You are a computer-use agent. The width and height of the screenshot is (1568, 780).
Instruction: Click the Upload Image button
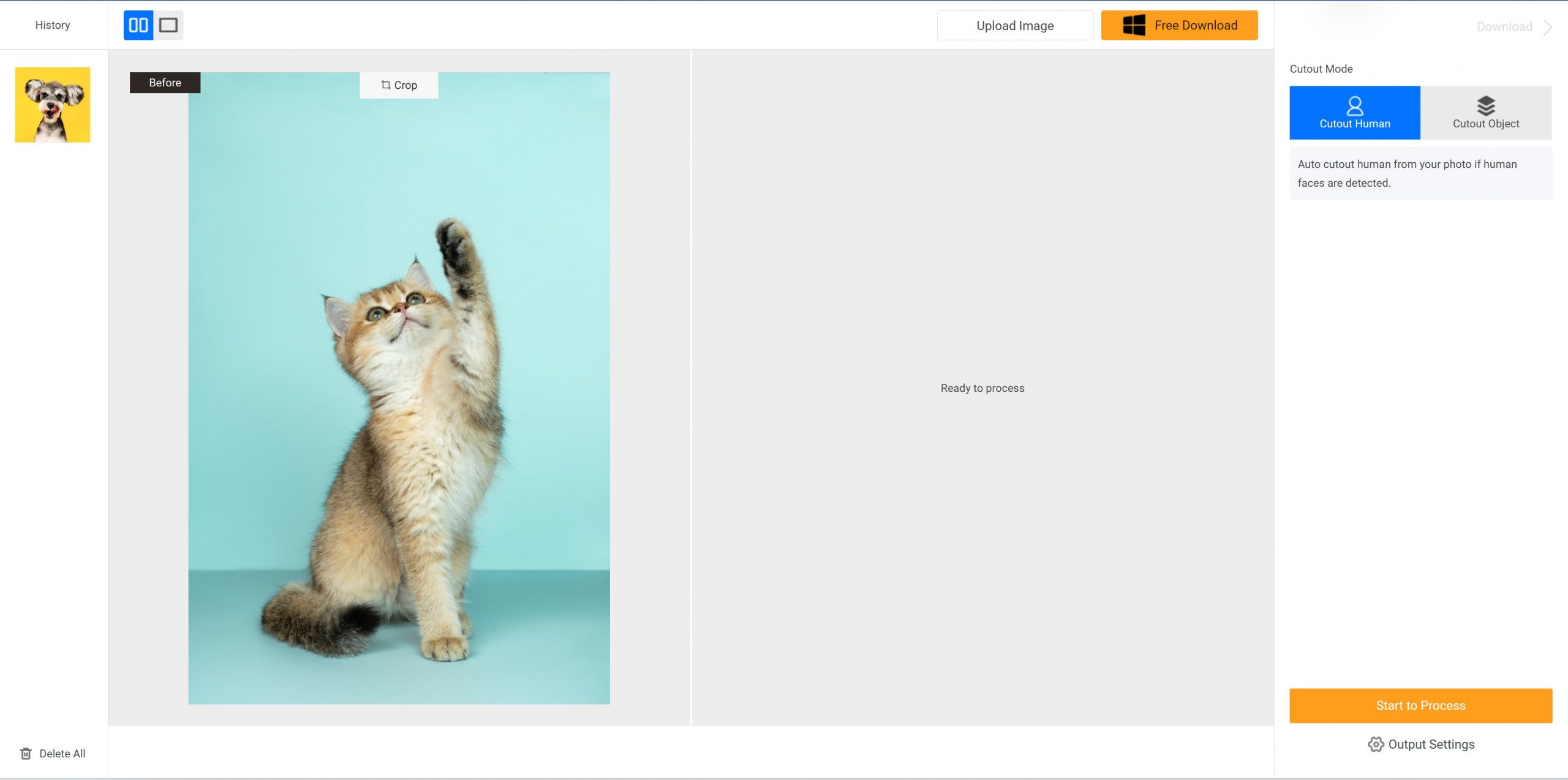coord(1014,26)
